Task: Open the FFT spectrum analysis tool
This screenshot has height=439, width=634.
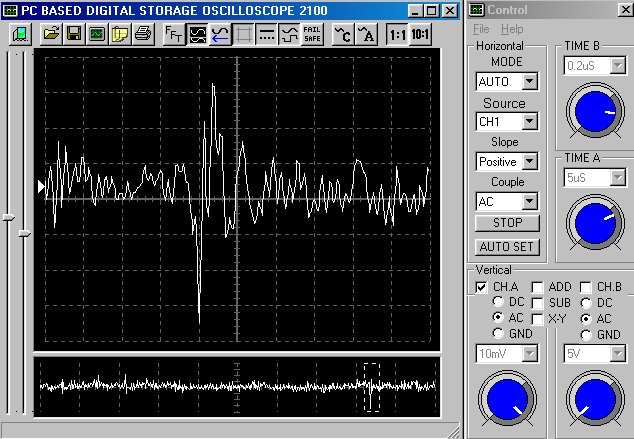Action: pos(173,33)
